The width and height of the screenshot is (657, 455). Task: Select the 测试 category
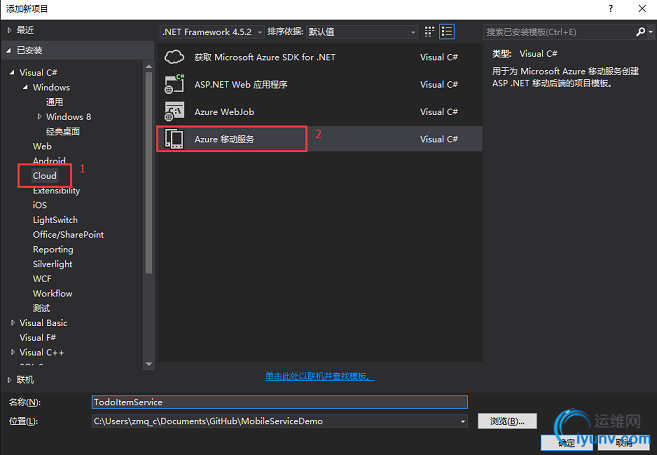41,308
